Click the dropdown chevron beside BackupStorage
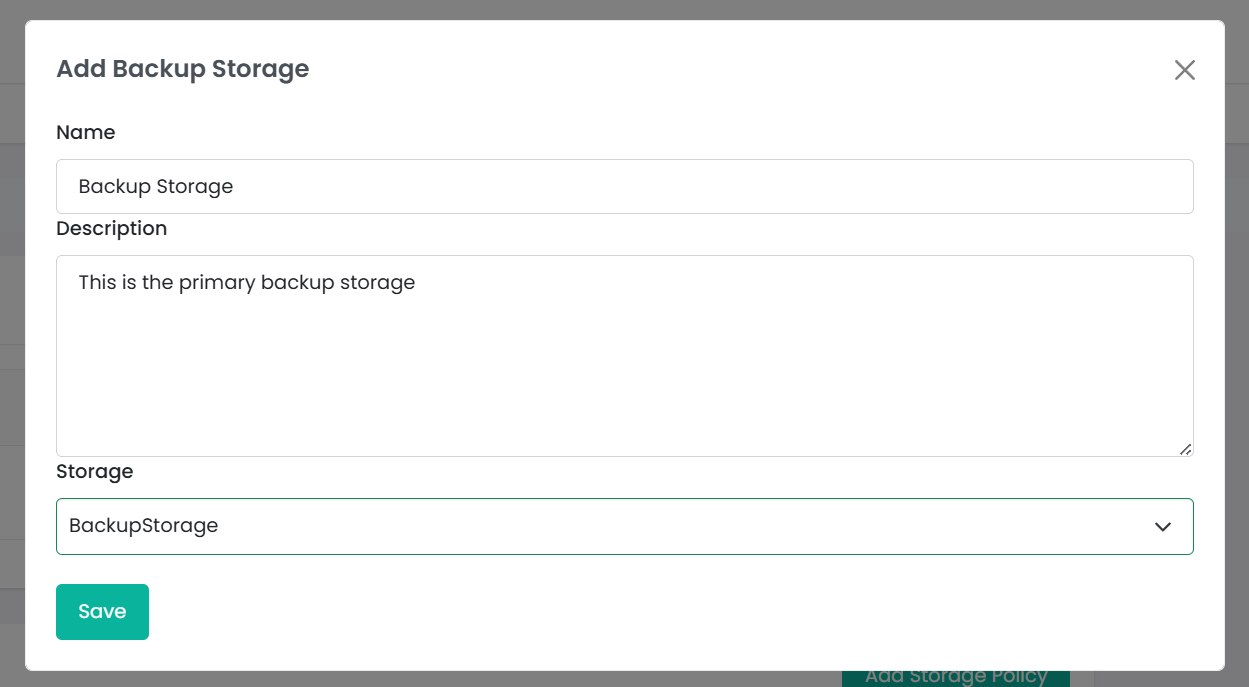Image resolution: width=1249 pixels, height=687 pixels. pos(1162,526)
